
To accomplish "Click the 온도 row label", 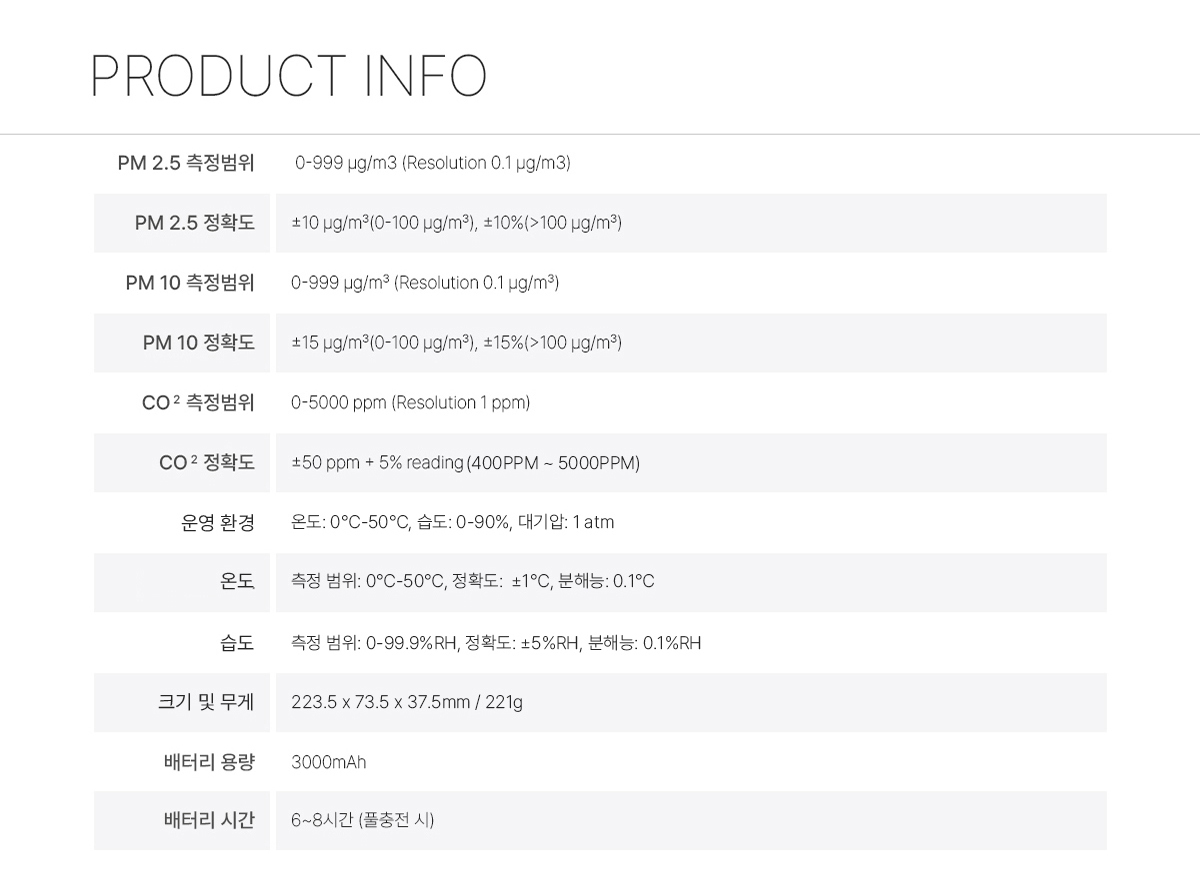I will (237, 582).
